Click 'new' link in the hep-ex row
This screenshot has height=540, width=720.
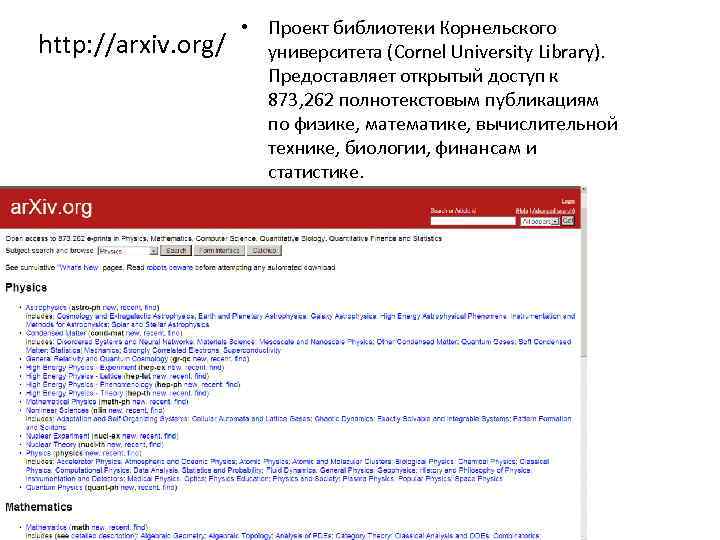174,367
